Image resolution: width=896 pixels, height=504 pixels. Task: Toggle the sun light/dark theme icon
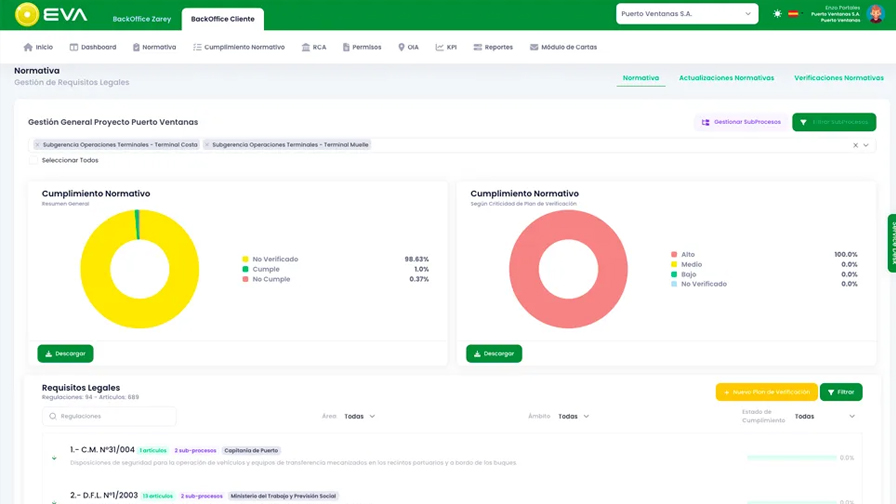(777, 14)
